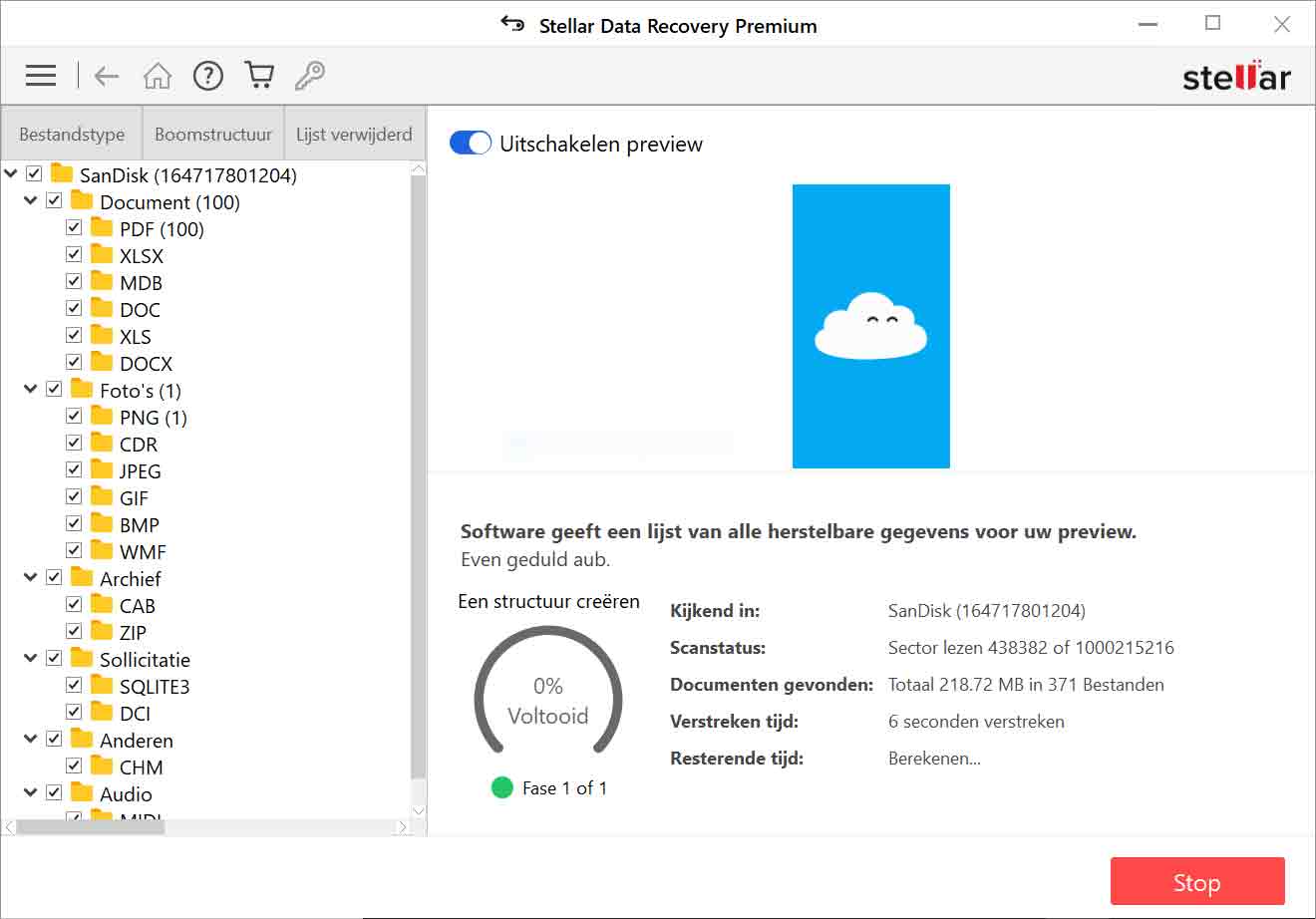Image resolution: width=1316 pixels, height=919 pixels.
Task: Open the shopping cart icon
Action: pyautogui.click(x=259, y=76)
